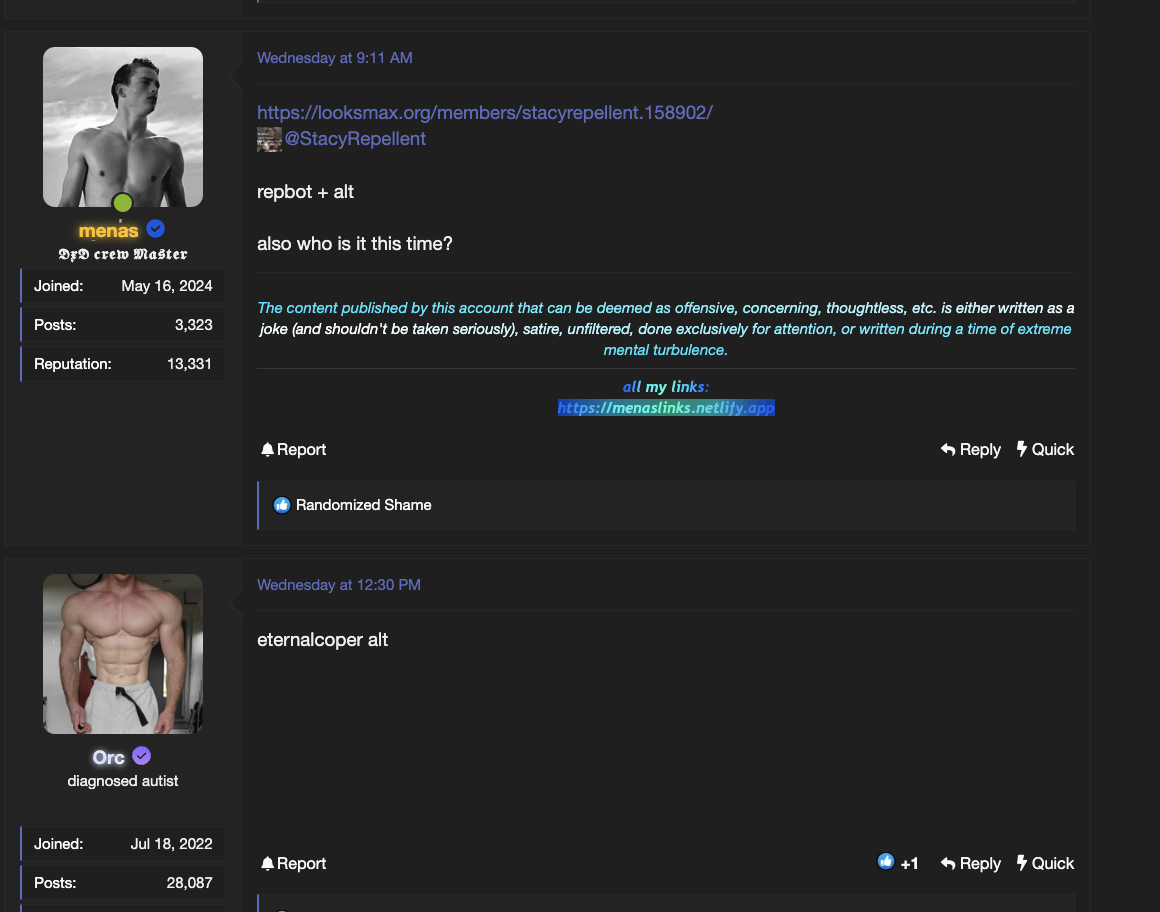Open the stacyrepellent.158902 profile URL
Viewport: 1160px width, 912px height.
tap(484, 112)
